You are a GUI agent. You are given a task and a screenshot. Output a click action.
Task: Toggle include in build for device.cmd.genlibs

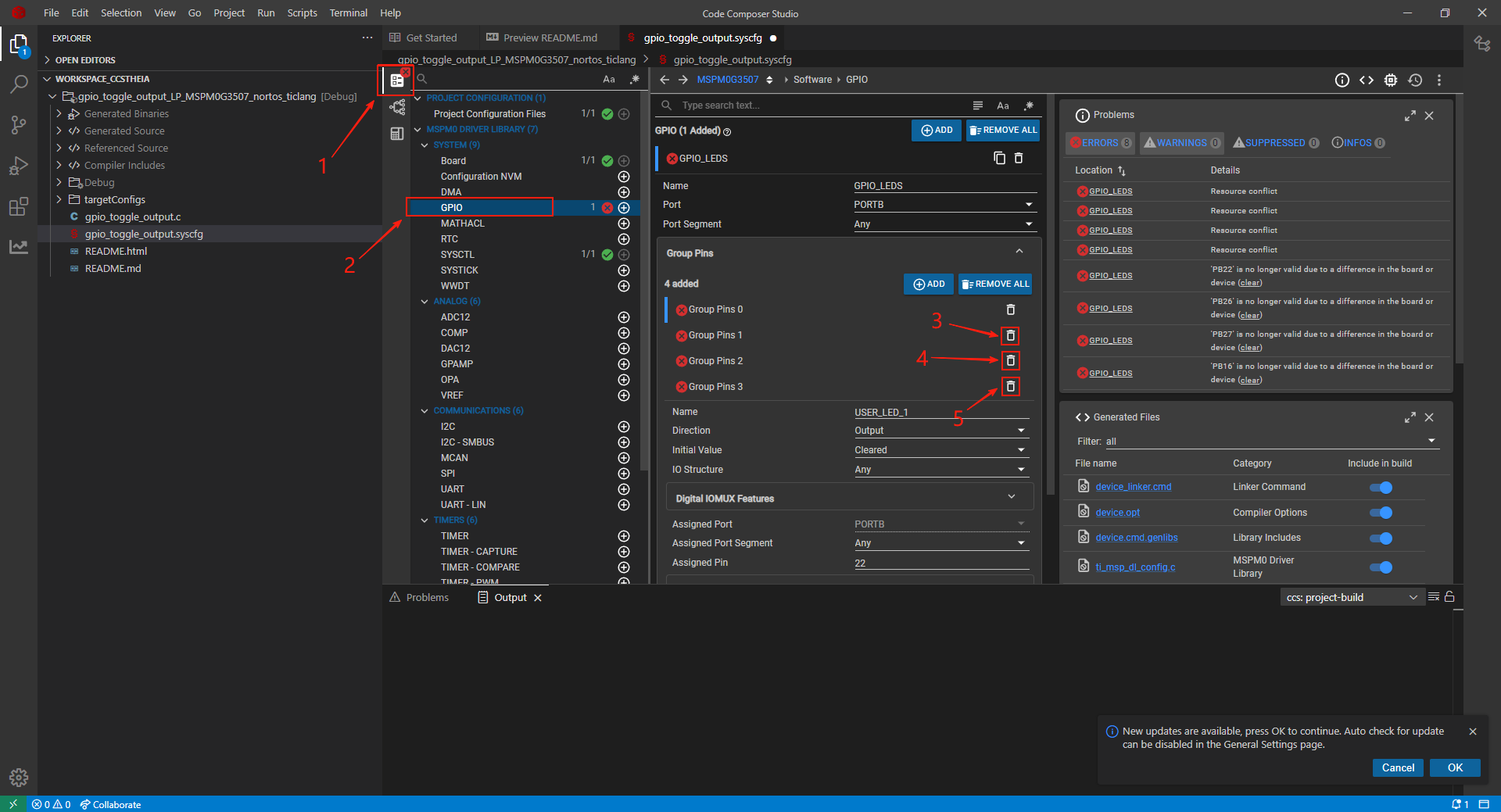[1381, 538]
